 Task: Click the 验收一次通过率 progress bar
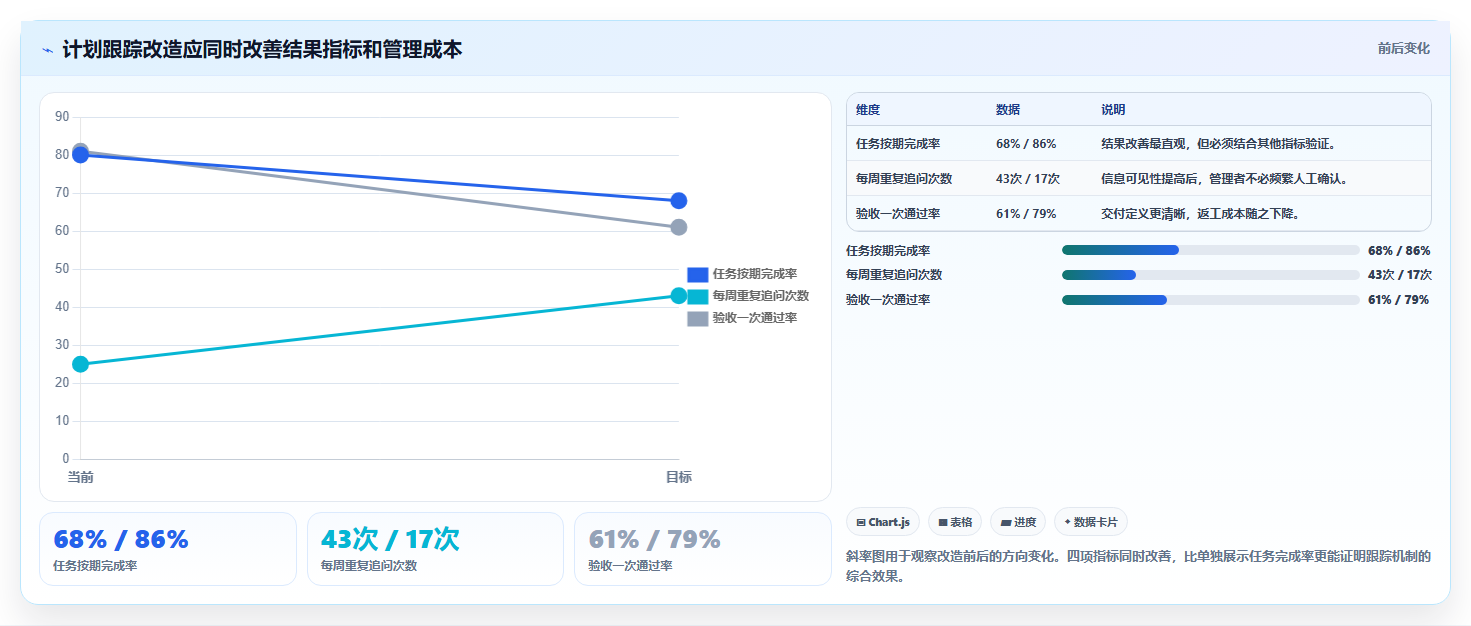[x=1210, y=299]
